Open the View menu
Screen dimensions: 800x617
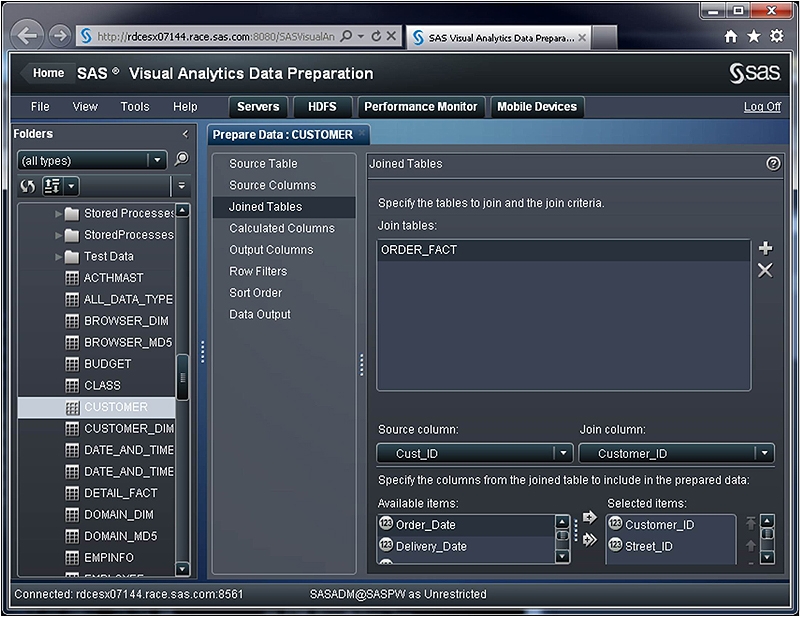click(85, 107)
